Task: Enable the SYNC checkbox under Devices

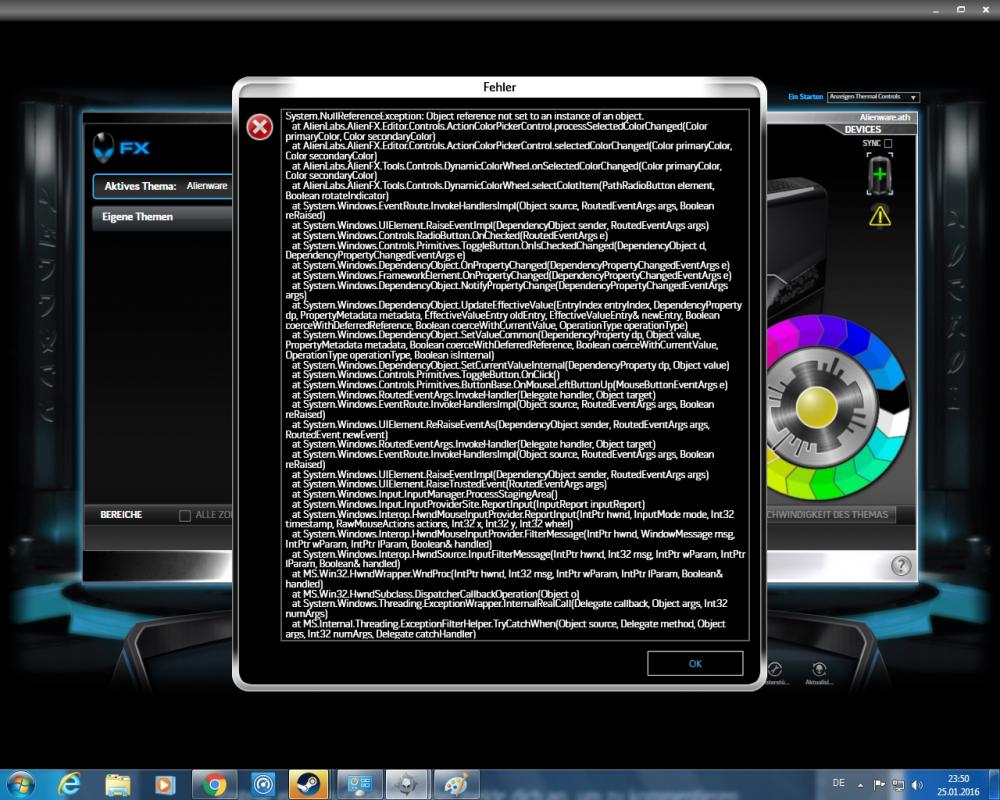Action: (888, 144)
